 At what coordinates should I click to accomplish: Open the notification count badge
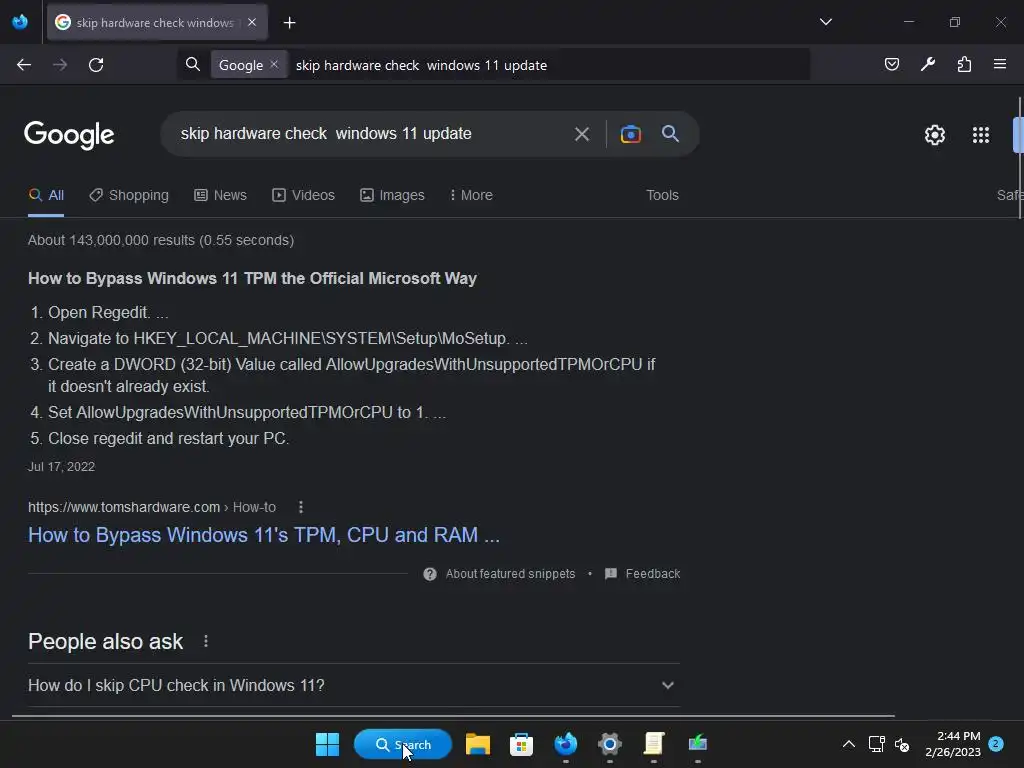pyautogui.click(x=996, y=744)
